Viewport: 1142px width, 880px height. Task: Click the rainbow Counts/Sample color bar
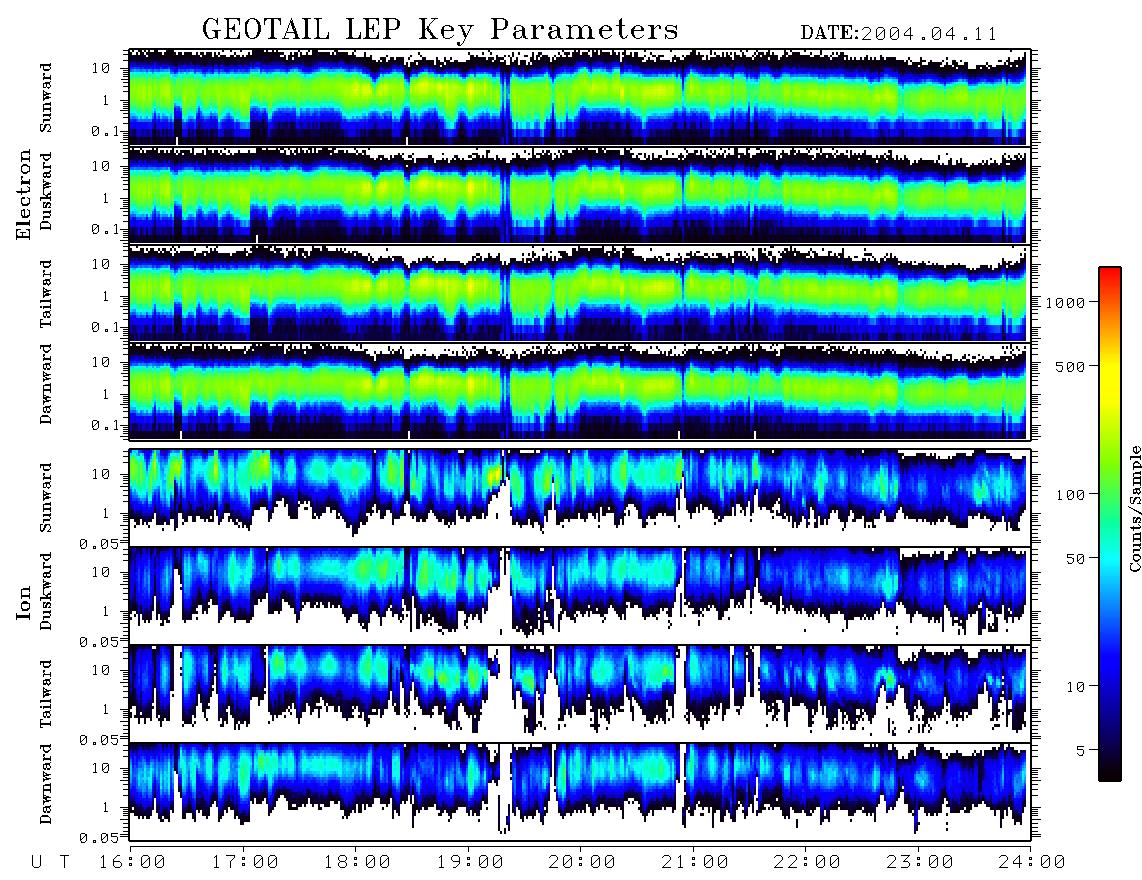click(1110, 524)
